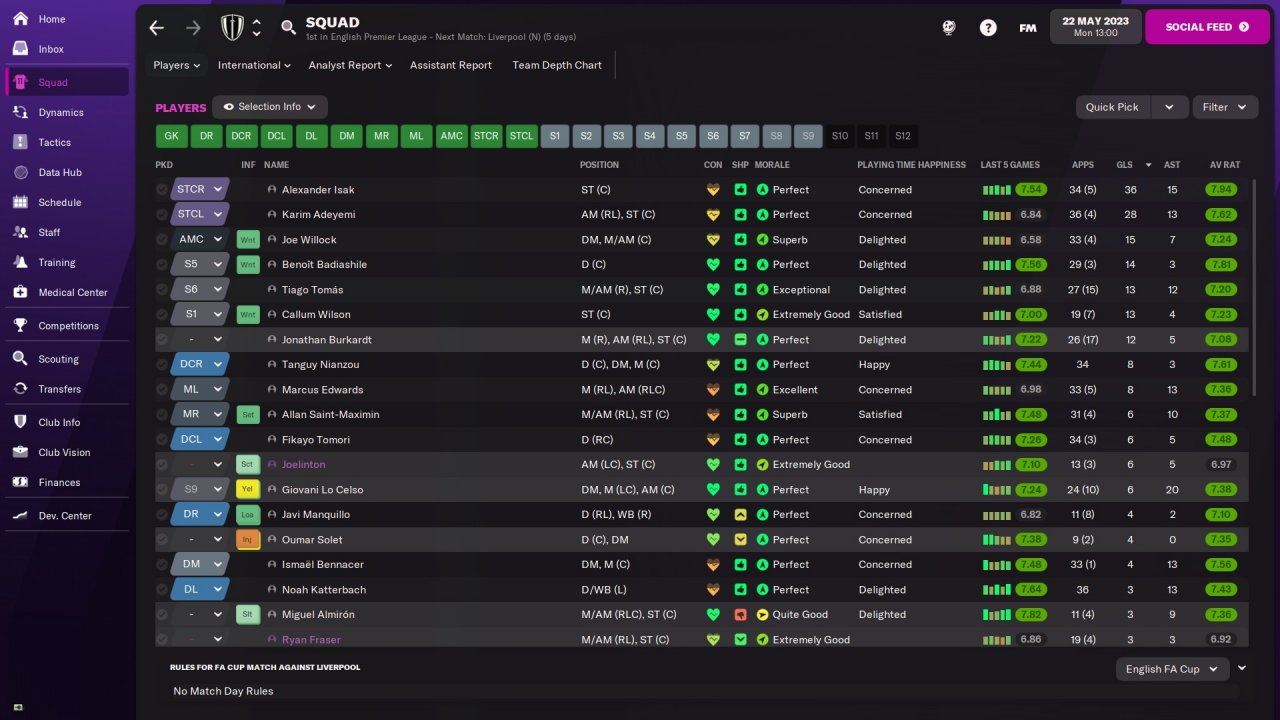
Task: Open Ryan Fraser's player profile
Action: point(311,639)
